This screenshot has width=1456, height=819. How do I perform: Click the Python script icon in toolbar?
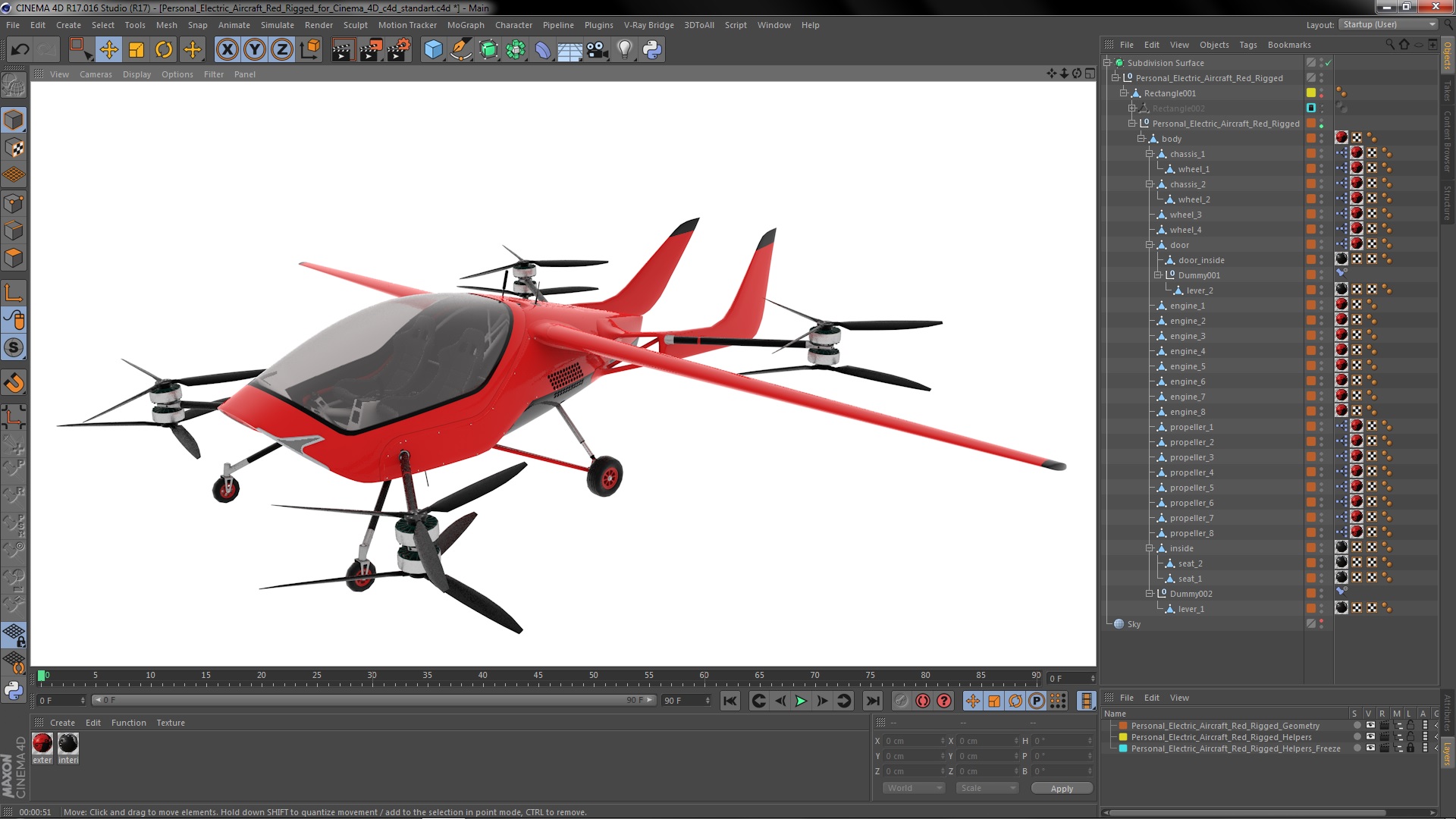(x=652, y=50)
